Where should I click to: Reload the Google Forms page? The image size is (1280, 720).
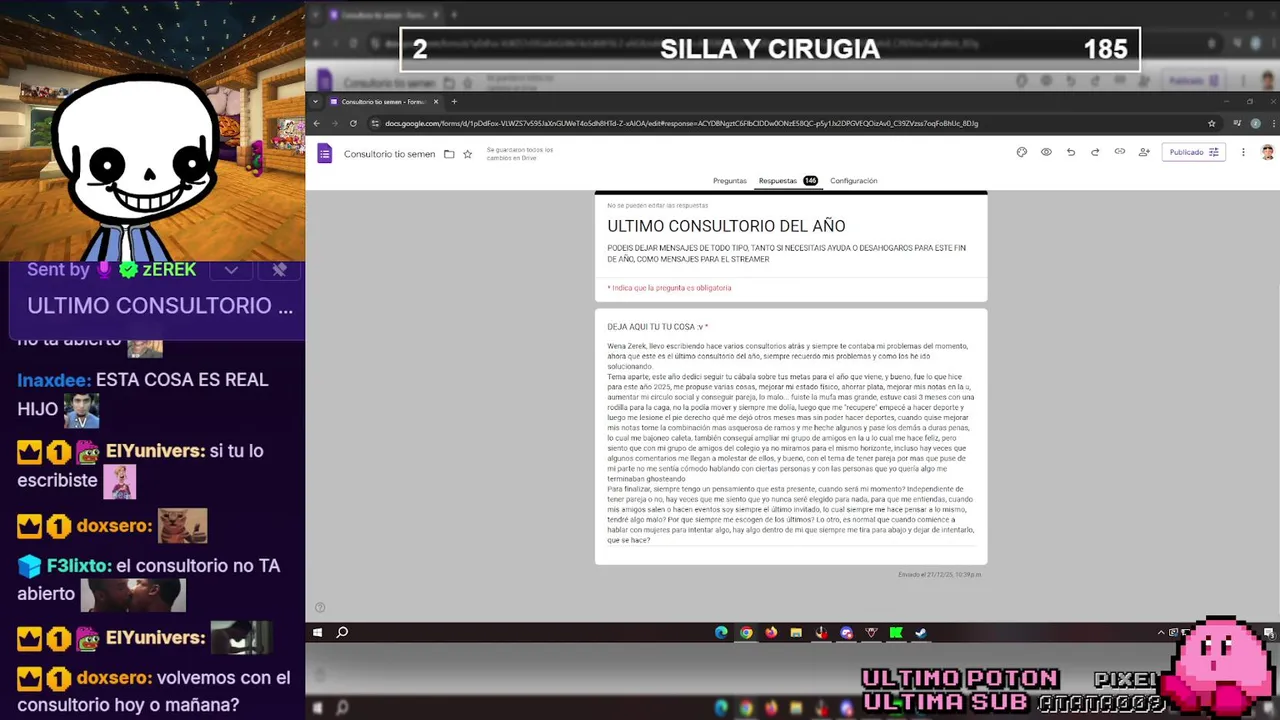click(353, 123)
